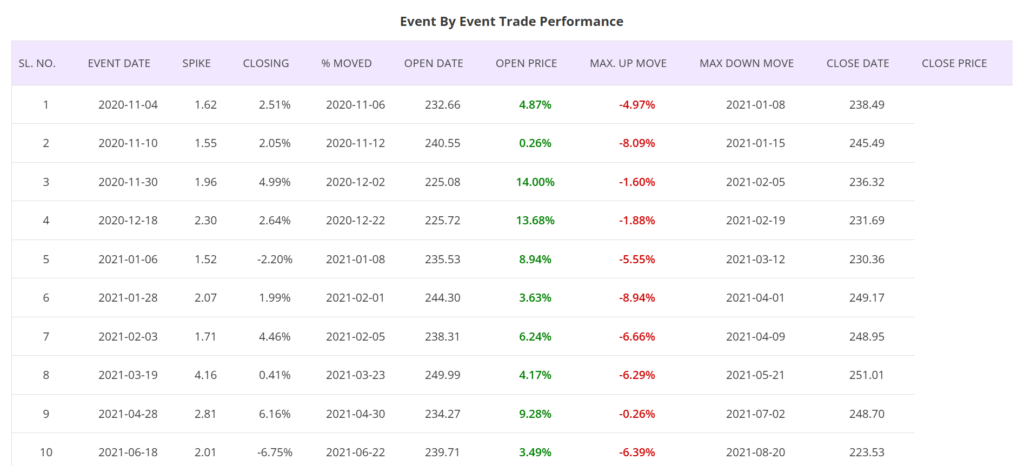1024x466 pixels.
Task: Select the OPEN DATE column header
Action: tap(433, 63)
